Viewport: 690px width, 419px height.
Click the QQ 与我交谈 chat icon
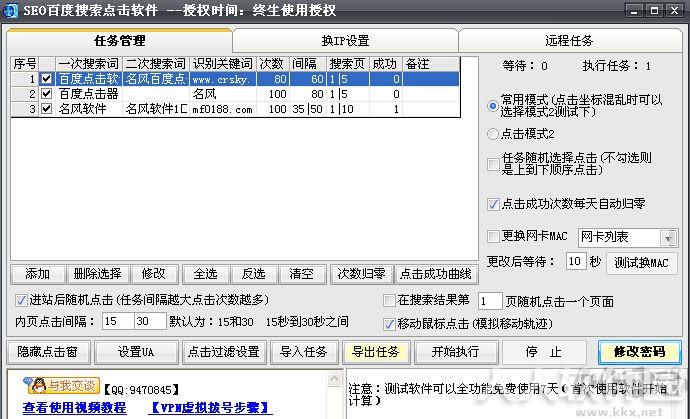tap(62, 386)
